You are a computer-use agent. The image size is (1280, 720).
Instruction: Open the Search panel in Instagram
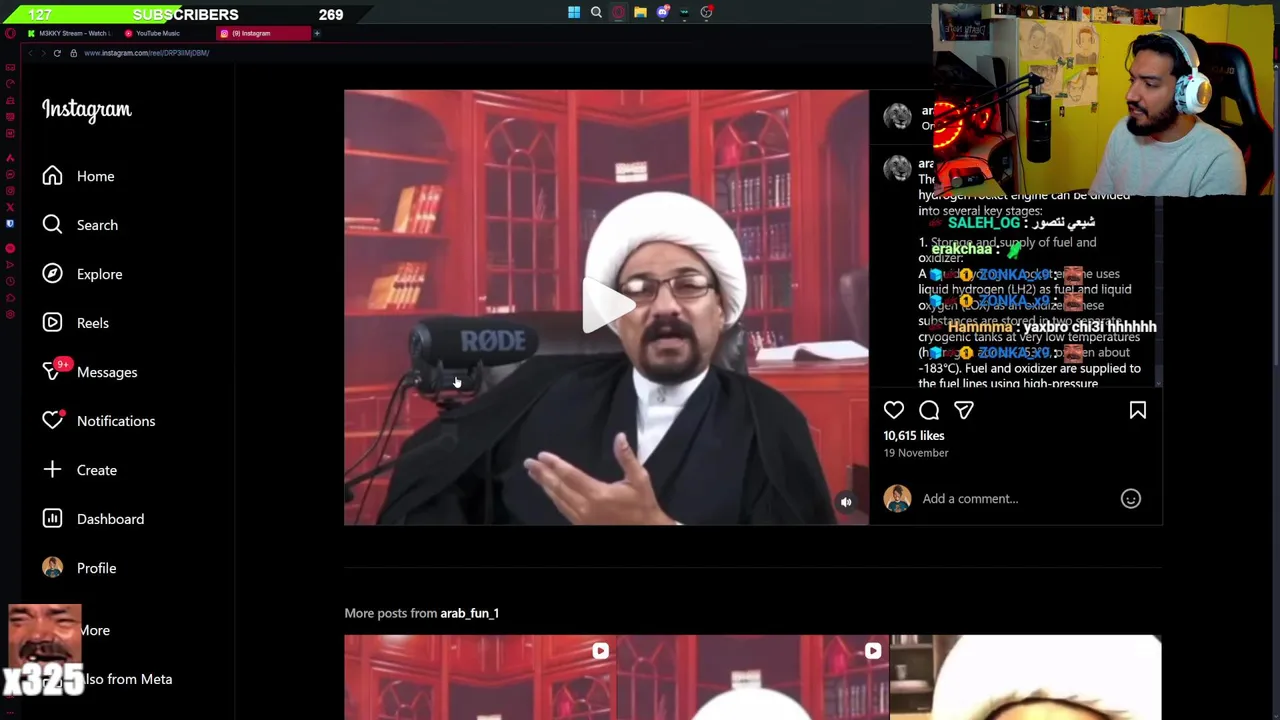click(80, 225)
